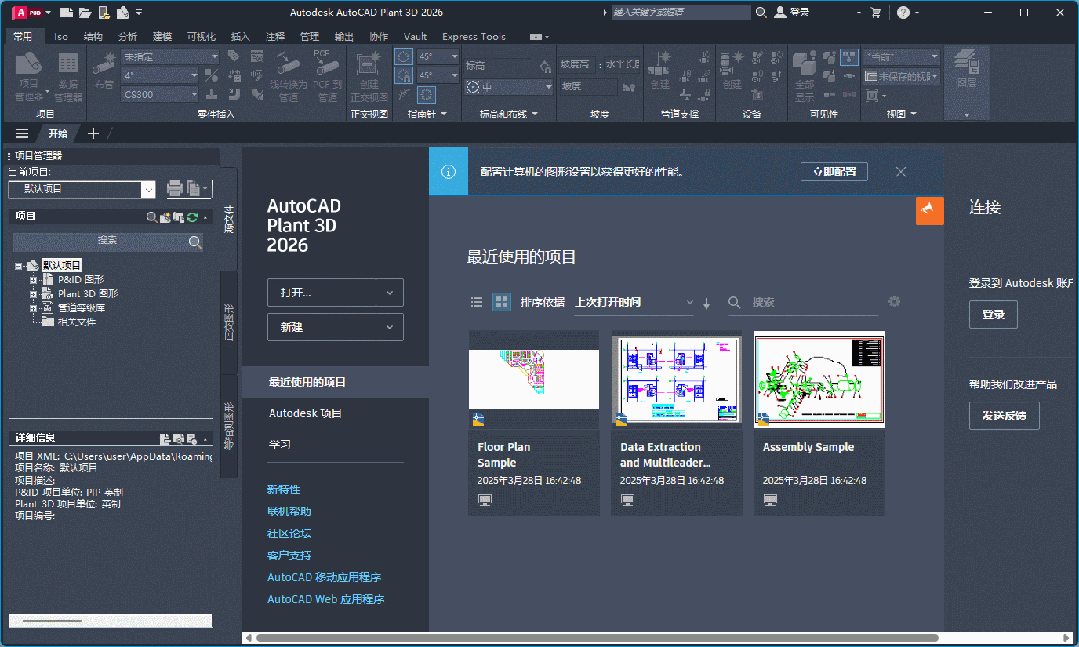Toggle the second compass snap button
Image resolution: width=1079 pixels, height=647 pixels.
(403, 75)
